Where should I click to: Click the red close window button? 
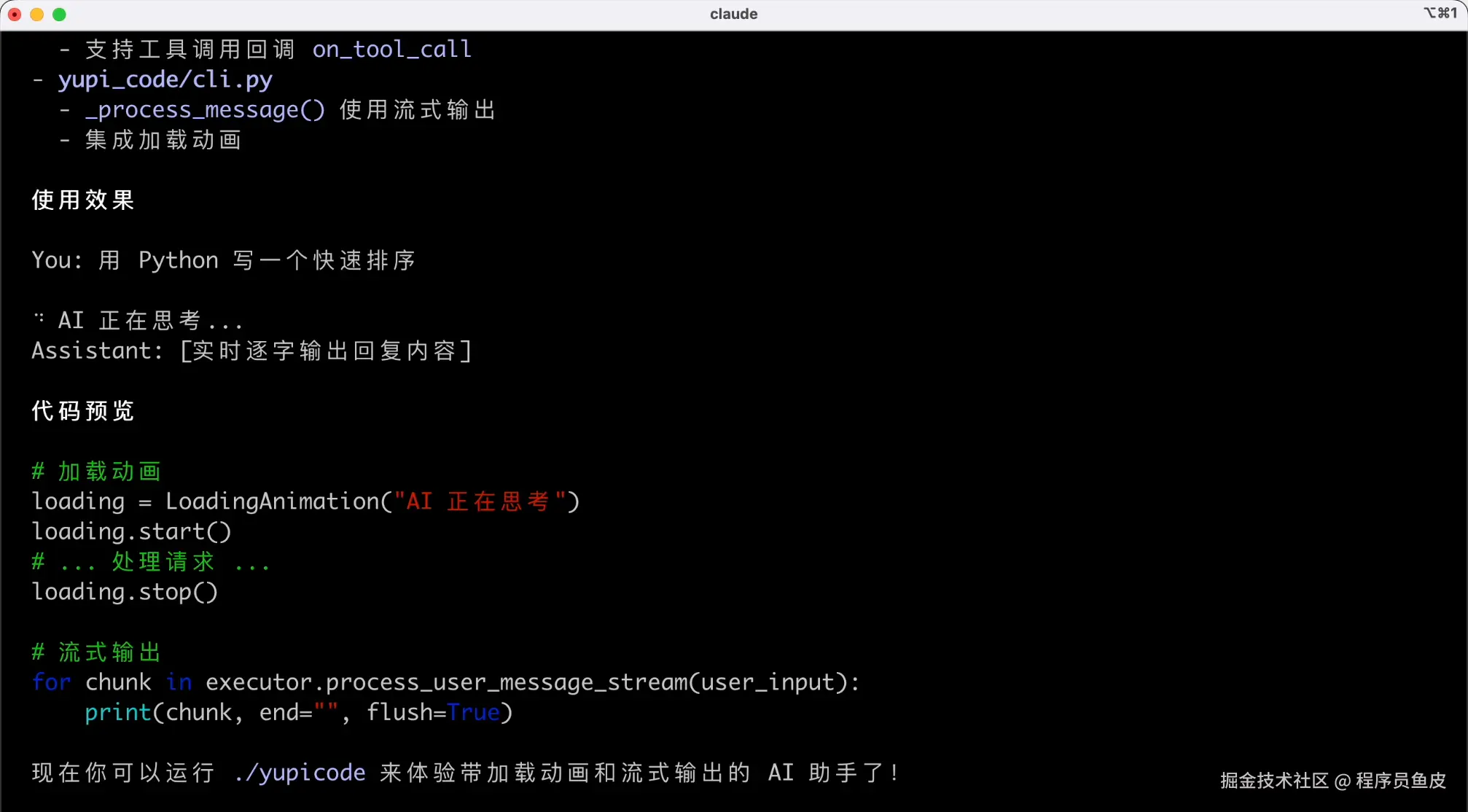click(15, 15)
